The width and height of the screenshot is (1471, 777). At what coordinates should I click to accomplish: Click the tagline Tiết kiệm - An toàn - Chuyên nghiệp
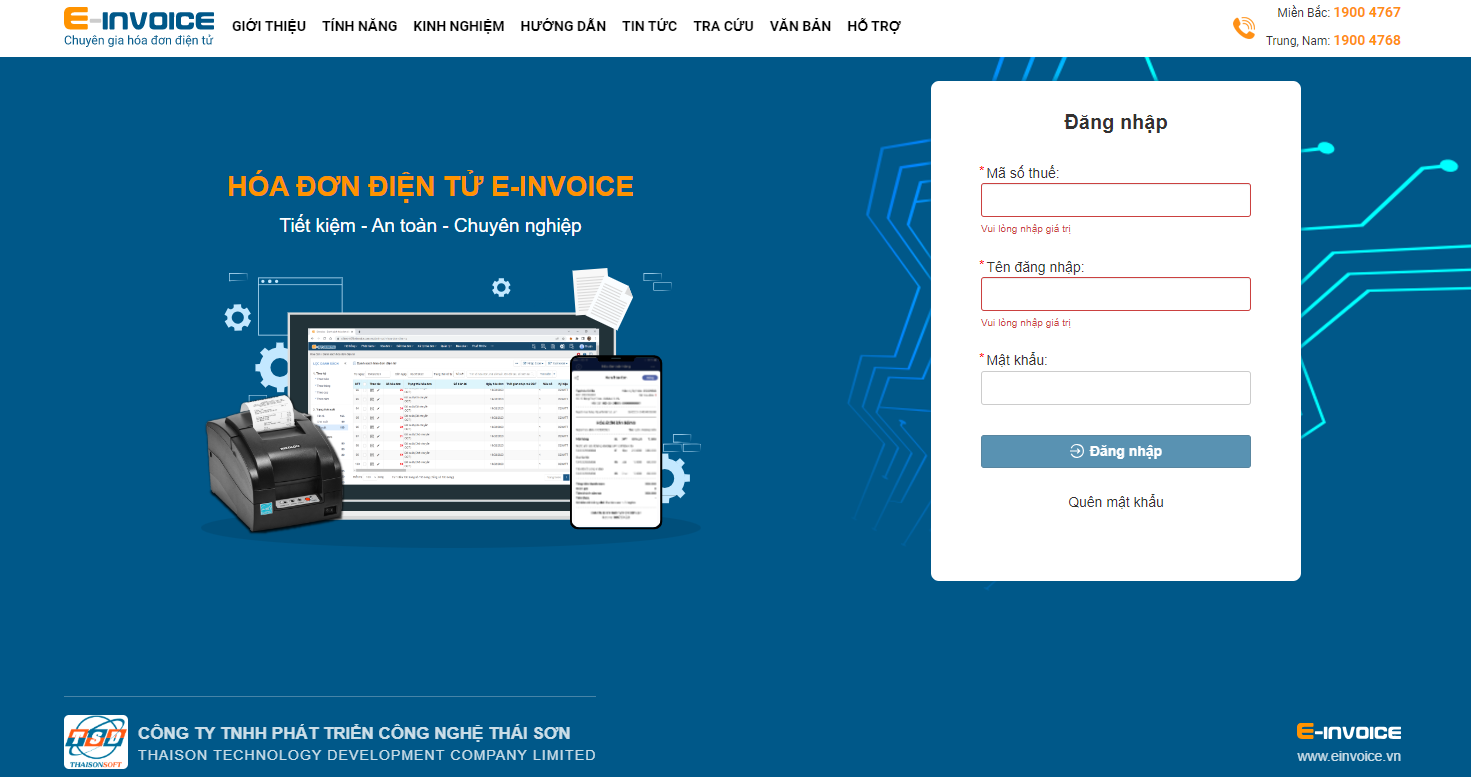pos(431,226)
